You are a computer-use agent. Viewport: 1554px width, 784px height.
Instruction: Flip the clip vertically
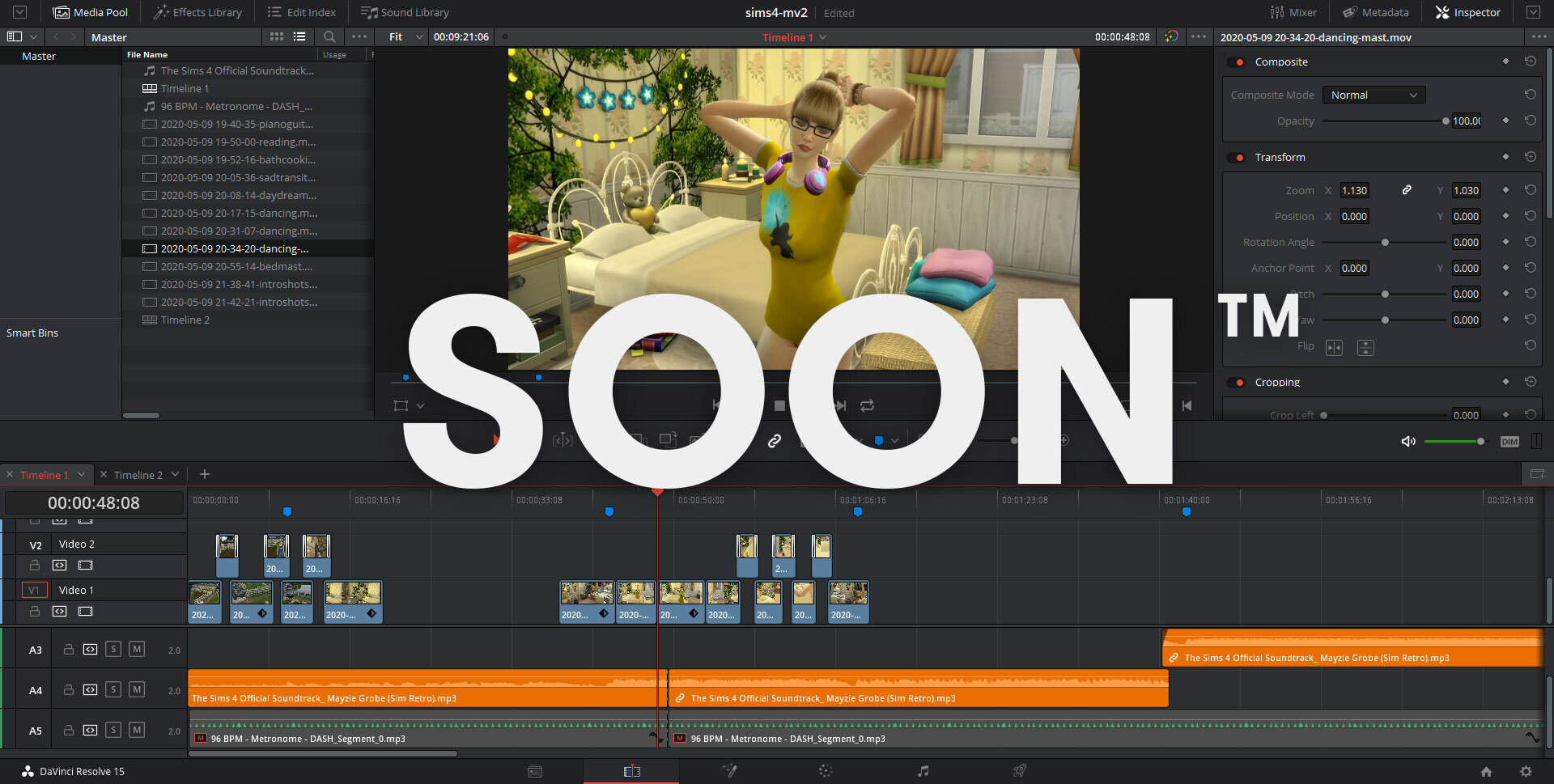1365,348
